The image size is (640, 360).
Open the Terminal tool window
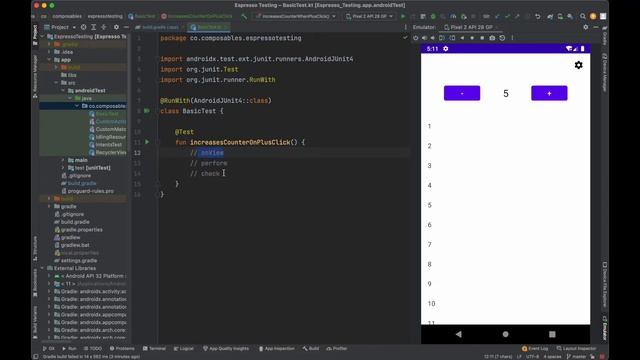coord(154,349)
